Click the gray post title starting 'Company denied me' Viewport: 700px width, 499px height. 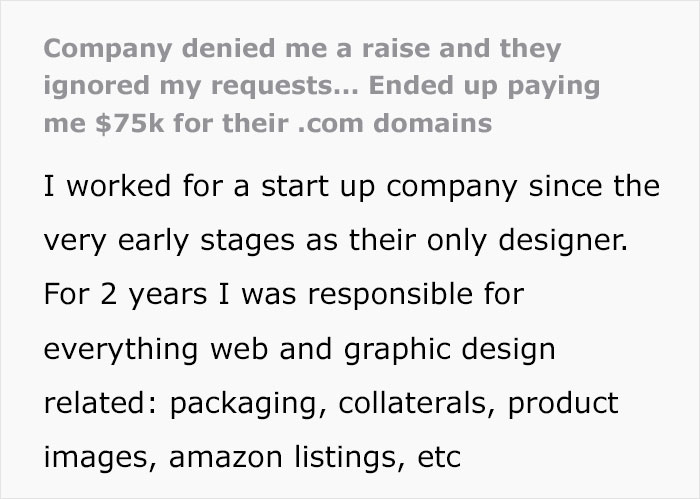tap(302, 48)
